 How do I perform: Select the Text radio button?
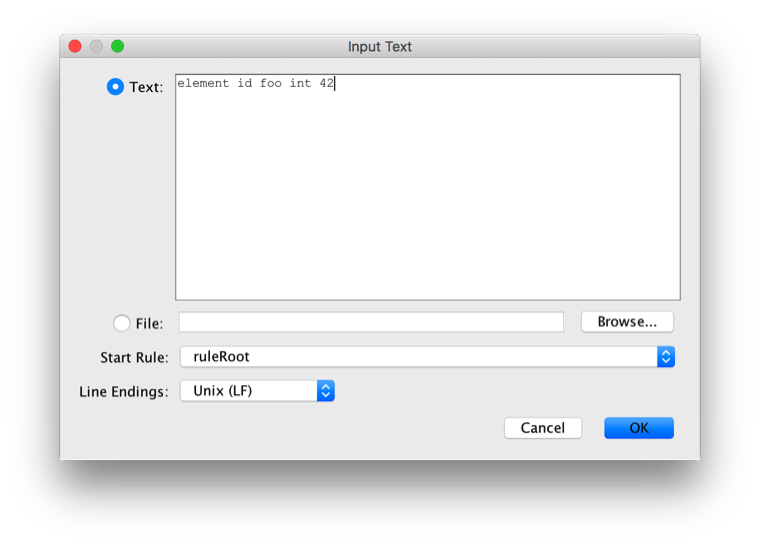click(x=115, y=87)
